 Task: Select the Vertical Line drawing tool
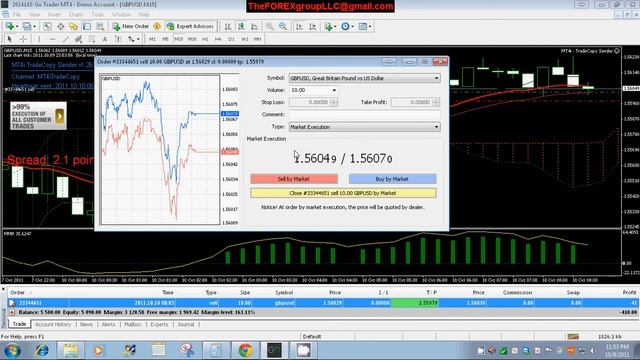[x=39, y=39]
